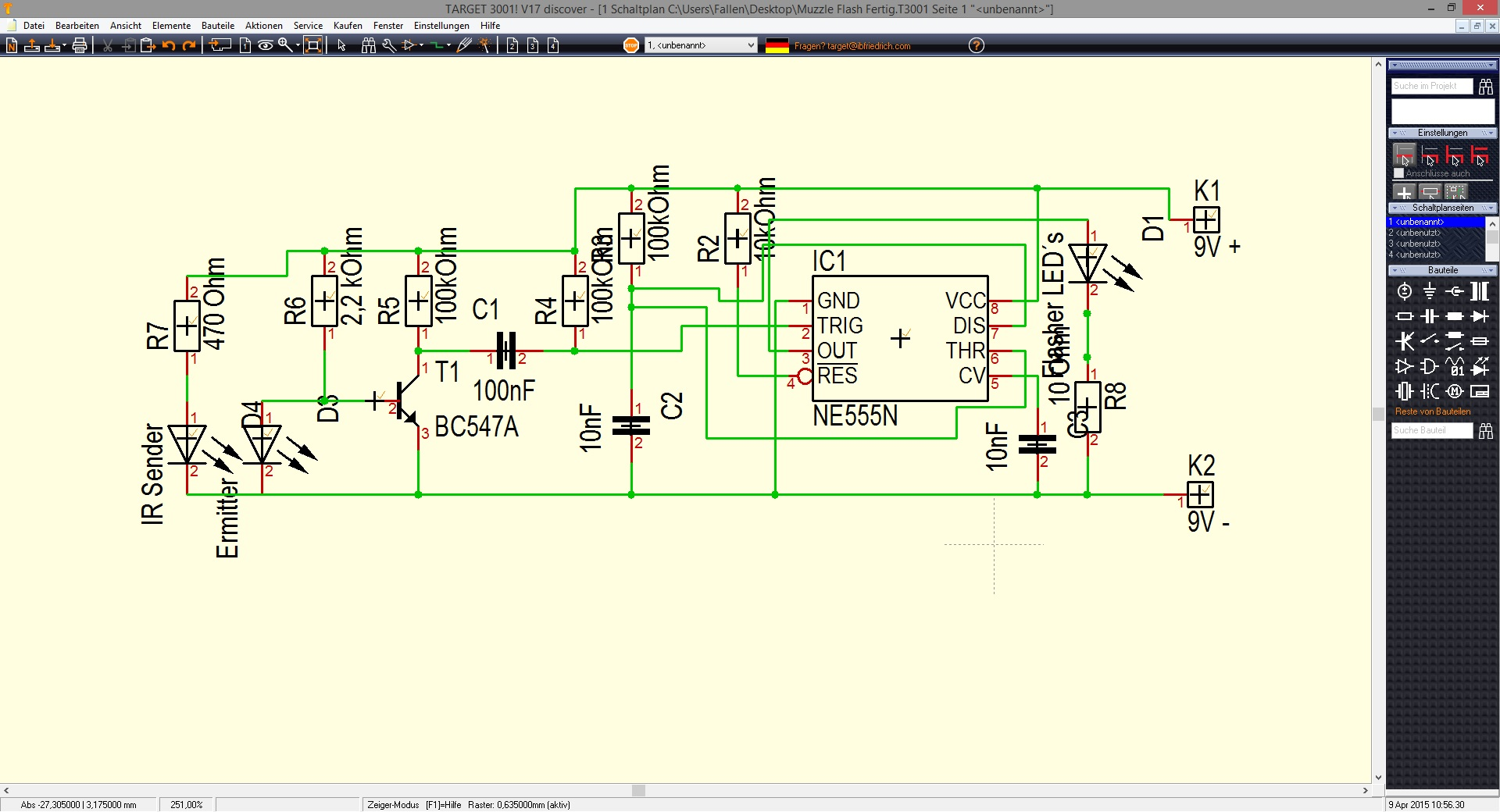Open the schematic page combo box '1, <unbenannt>'
This screenshot has width=1500, height=812.
[701, 45]
